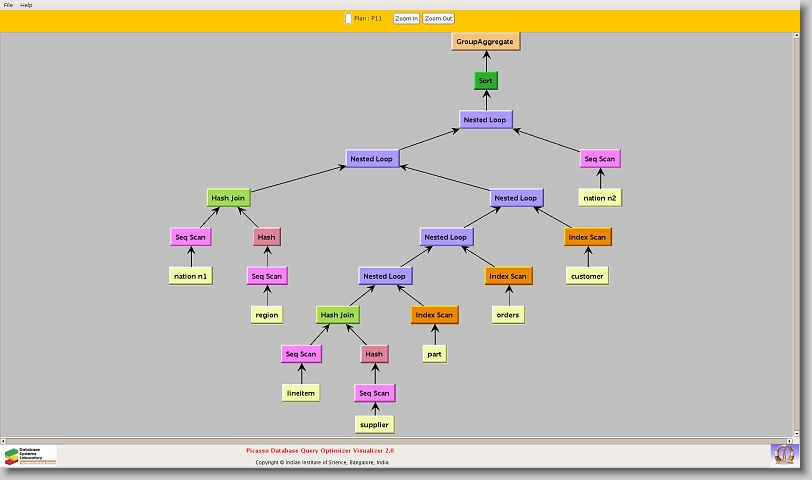Click the Zoom In button
Screen dimensions: 812x480
[405, 18]
